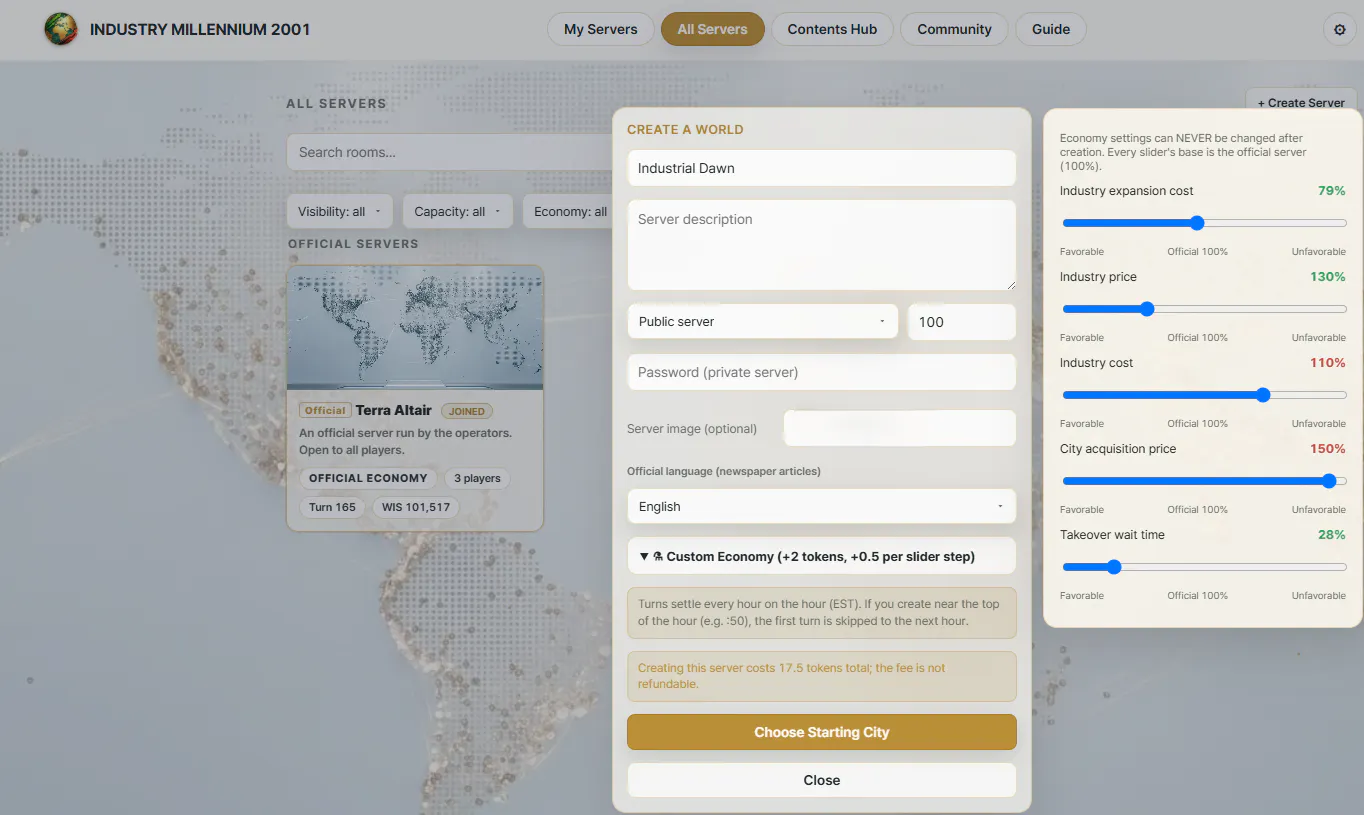Open the Guide tab
Screen dimensions: 1364x815
[x=1051, y=29]
